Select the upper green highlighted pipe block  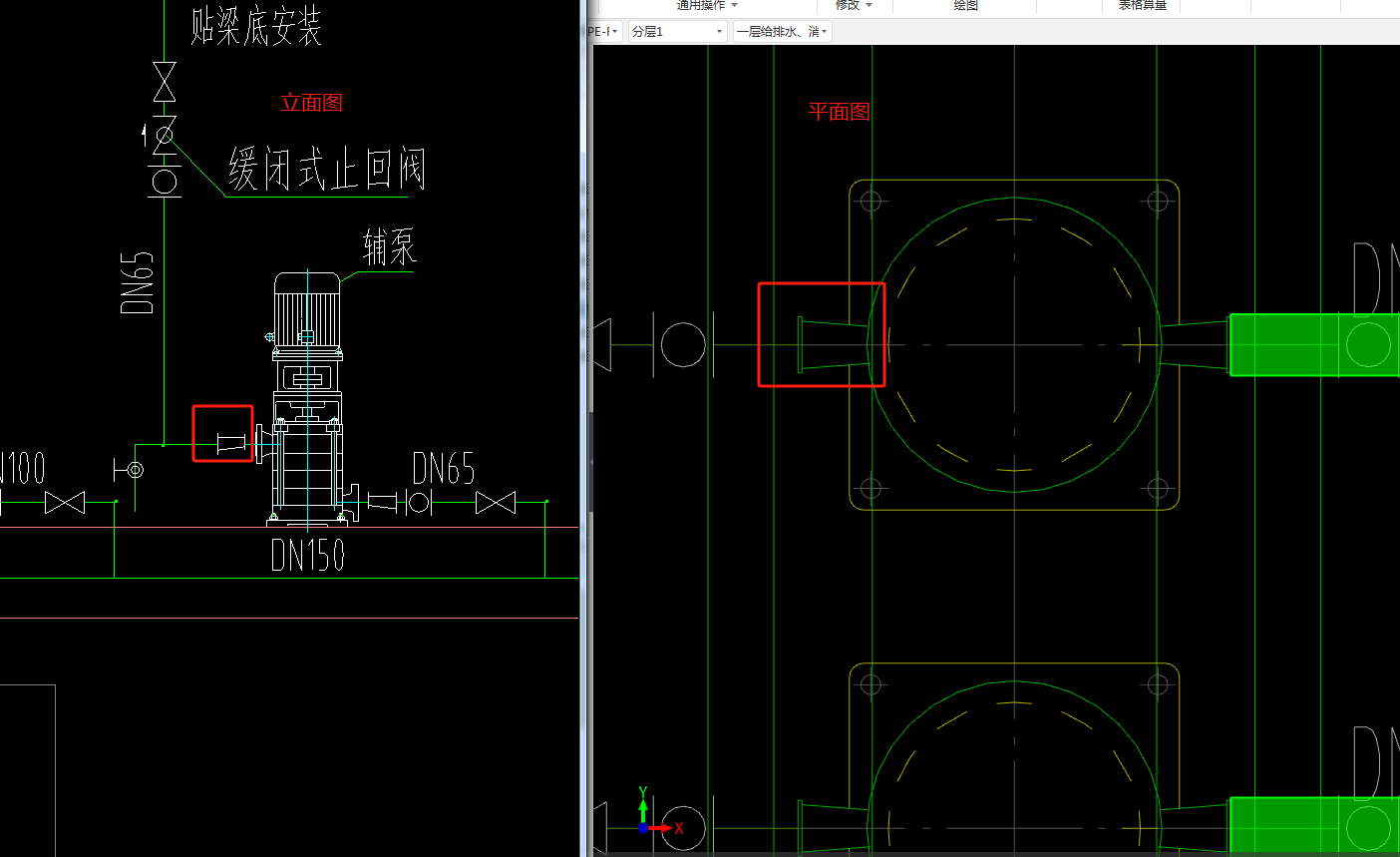(1313, 345)
